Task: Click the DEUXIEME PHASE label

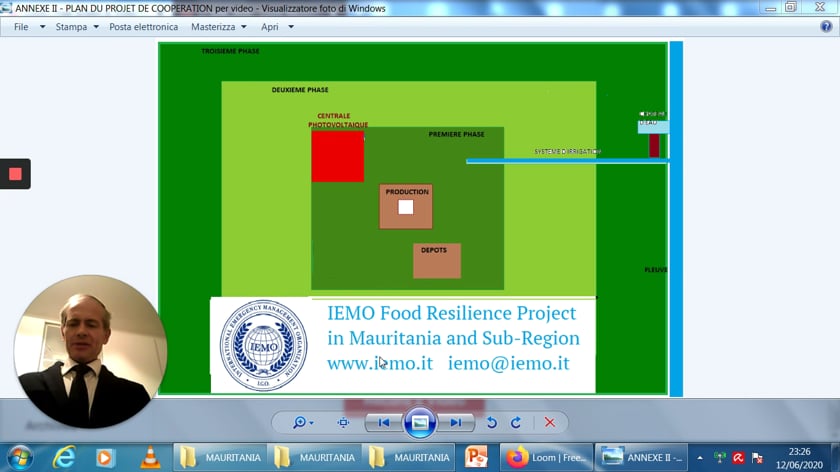Action: (x=300, y=89)
